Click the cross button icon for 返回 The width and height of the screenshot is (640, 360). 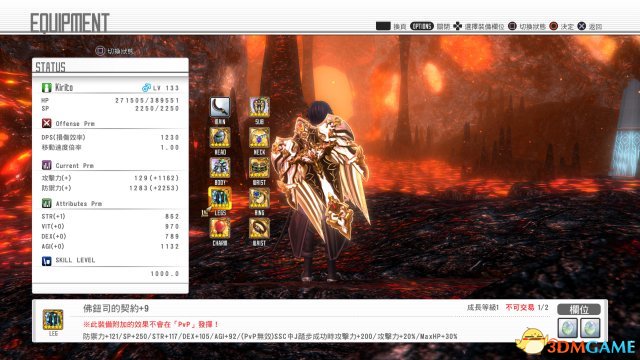(x=582, y=26)
